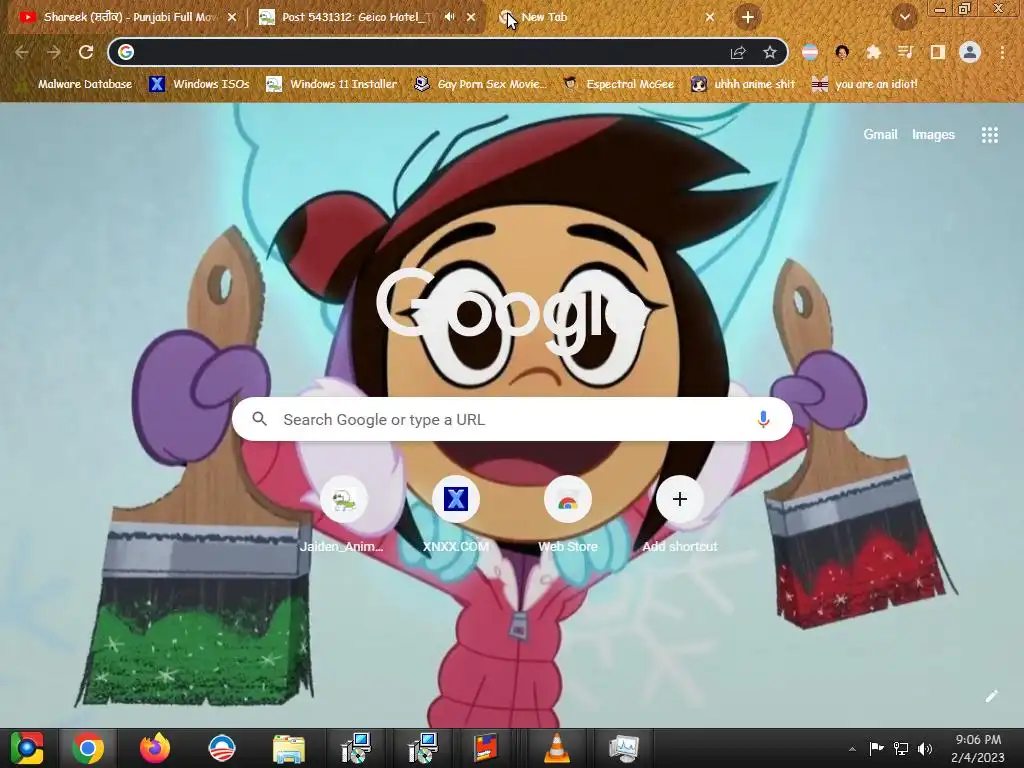The image size is (1024, 768).
Task: Open the Action Center flag icon
Action: pos(876,748)
